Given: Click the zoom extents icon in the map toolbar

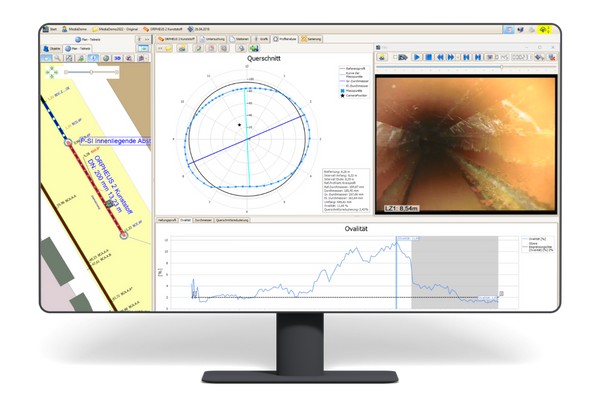Looking at the screenshot, I should pyautogui.click(x=69, y=58).
